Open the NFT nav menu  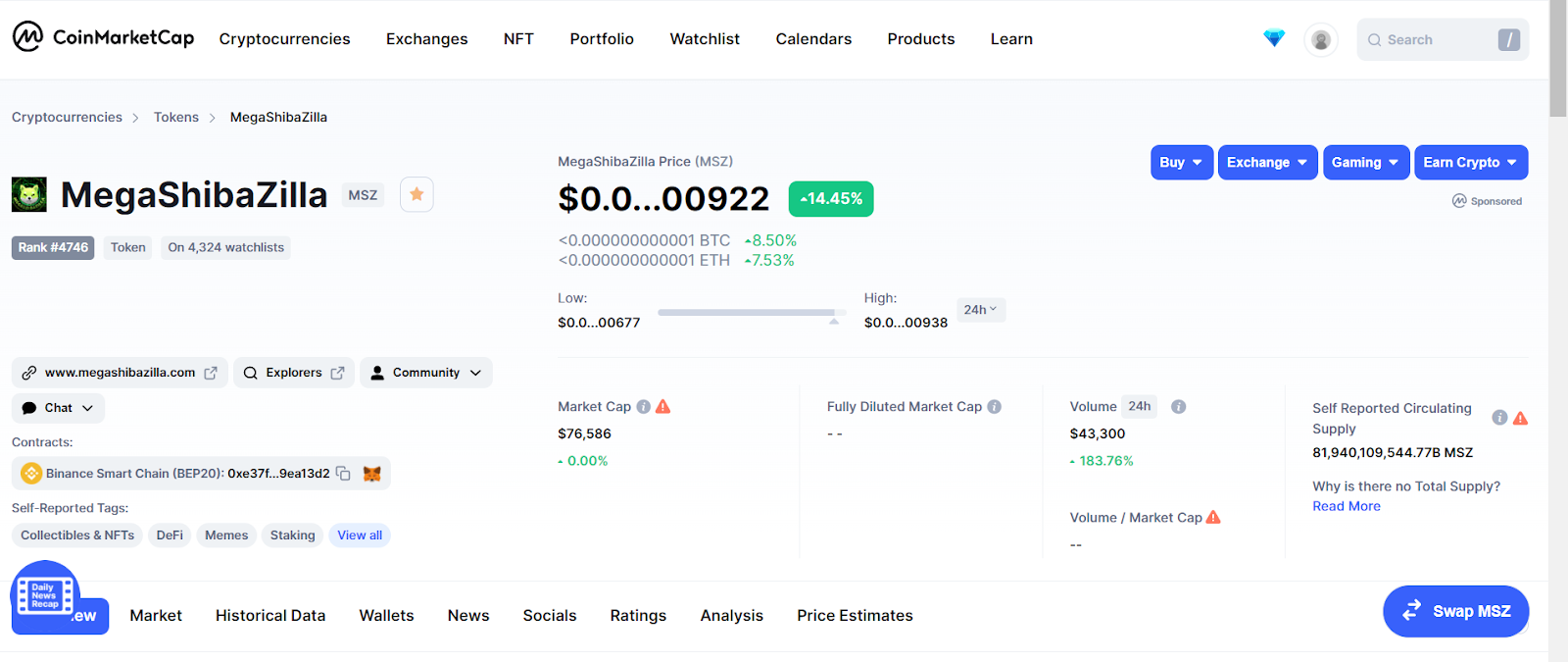(x=518, y=39)
